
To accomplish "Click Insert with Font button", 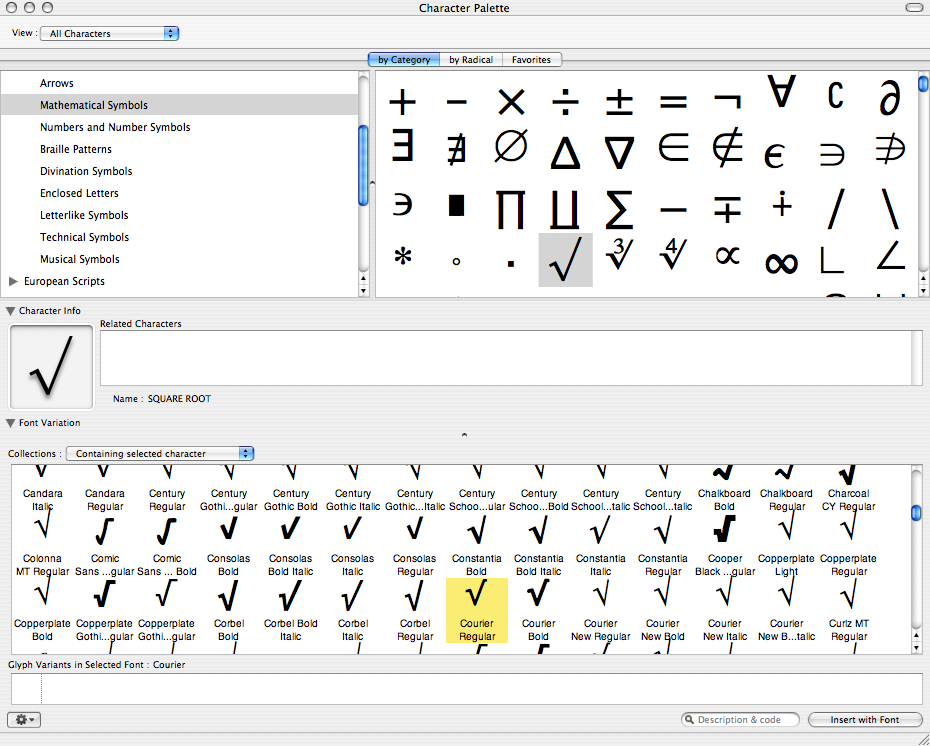I will pos(865,719).
